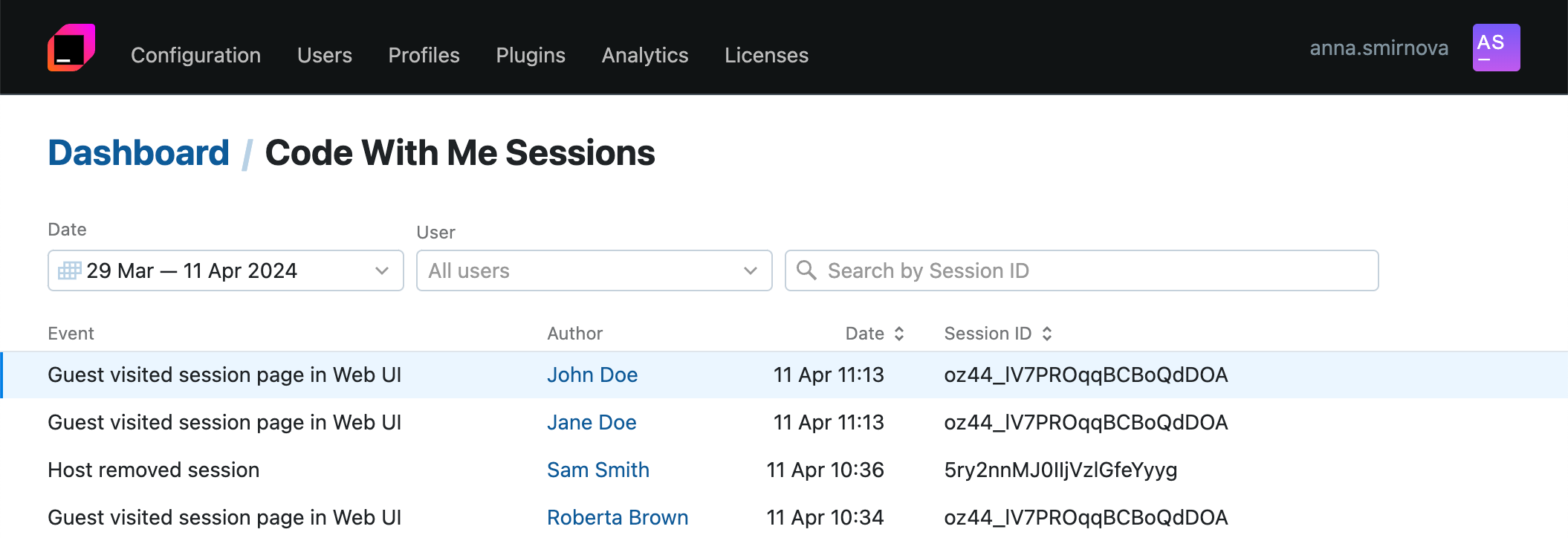The height and width of the screenshot is (538, 1568).
Task: Go to the Users section
Action: [x=324, y=55]
